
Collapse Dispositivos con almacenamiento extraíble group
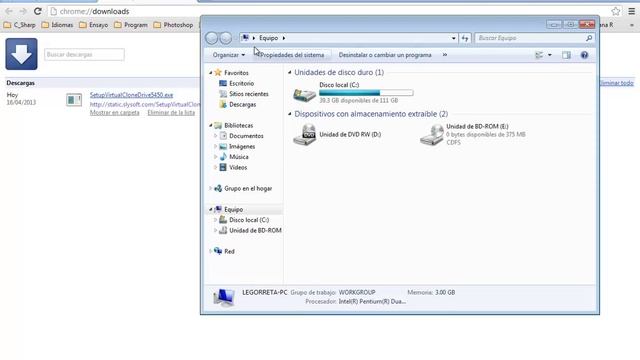(290, 114)
